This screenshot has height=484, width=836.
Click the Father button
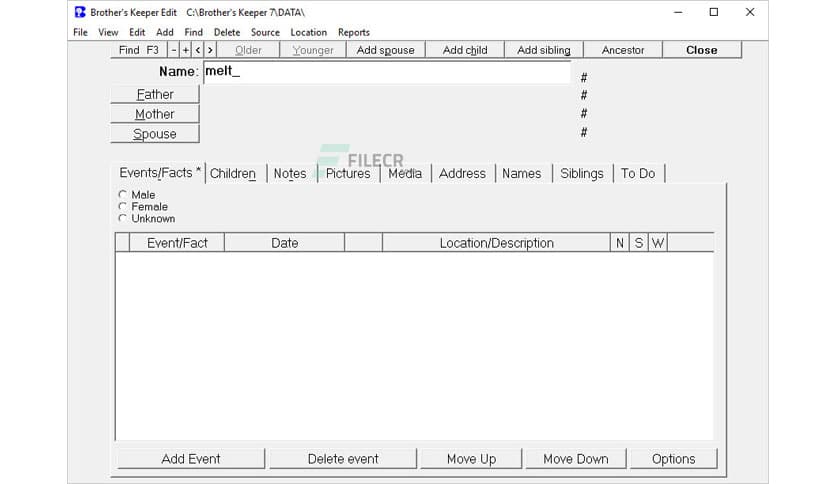tap(155, 94)
